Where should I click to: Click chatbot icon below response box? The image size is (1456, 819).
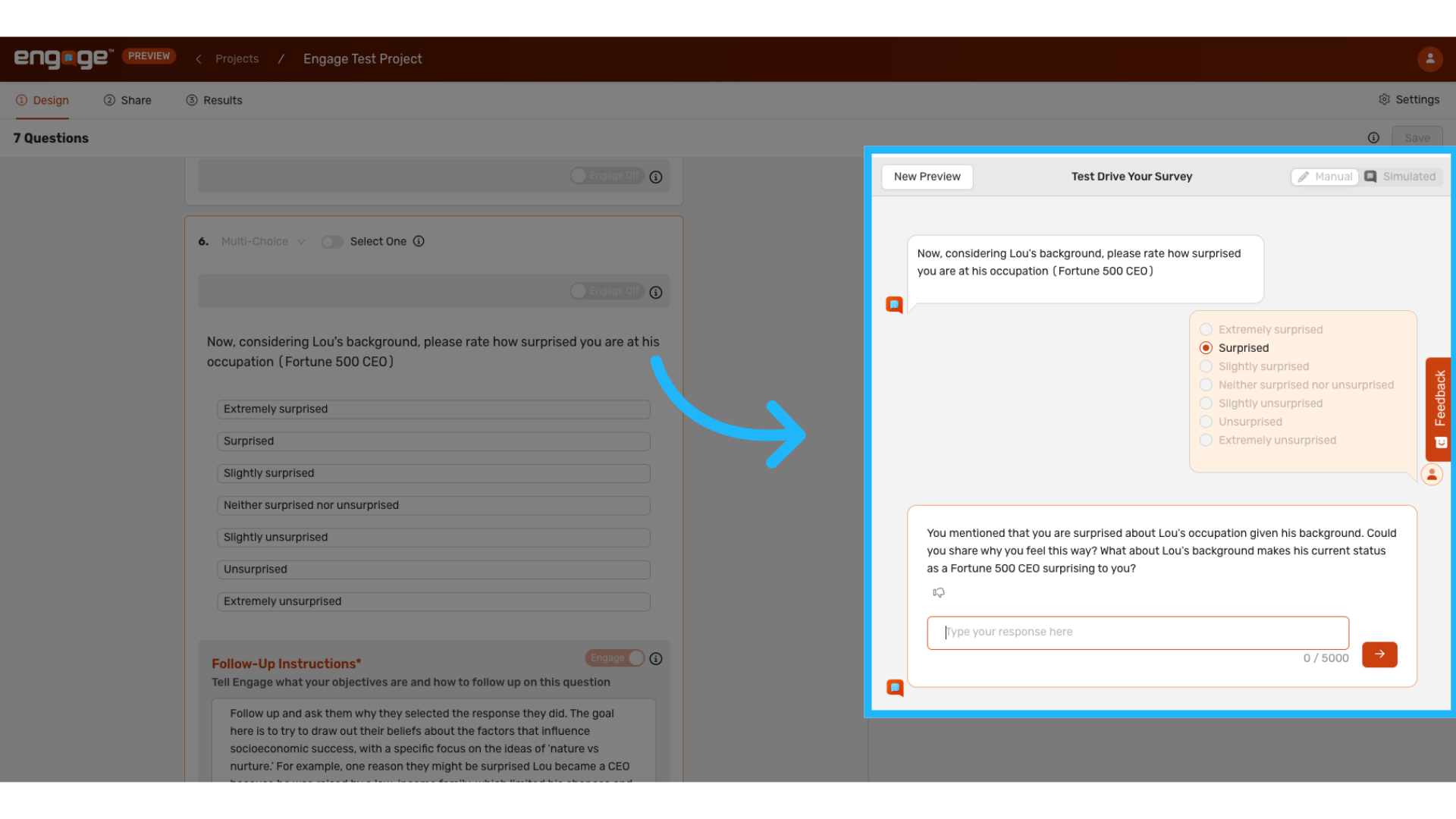click(895, 688)
